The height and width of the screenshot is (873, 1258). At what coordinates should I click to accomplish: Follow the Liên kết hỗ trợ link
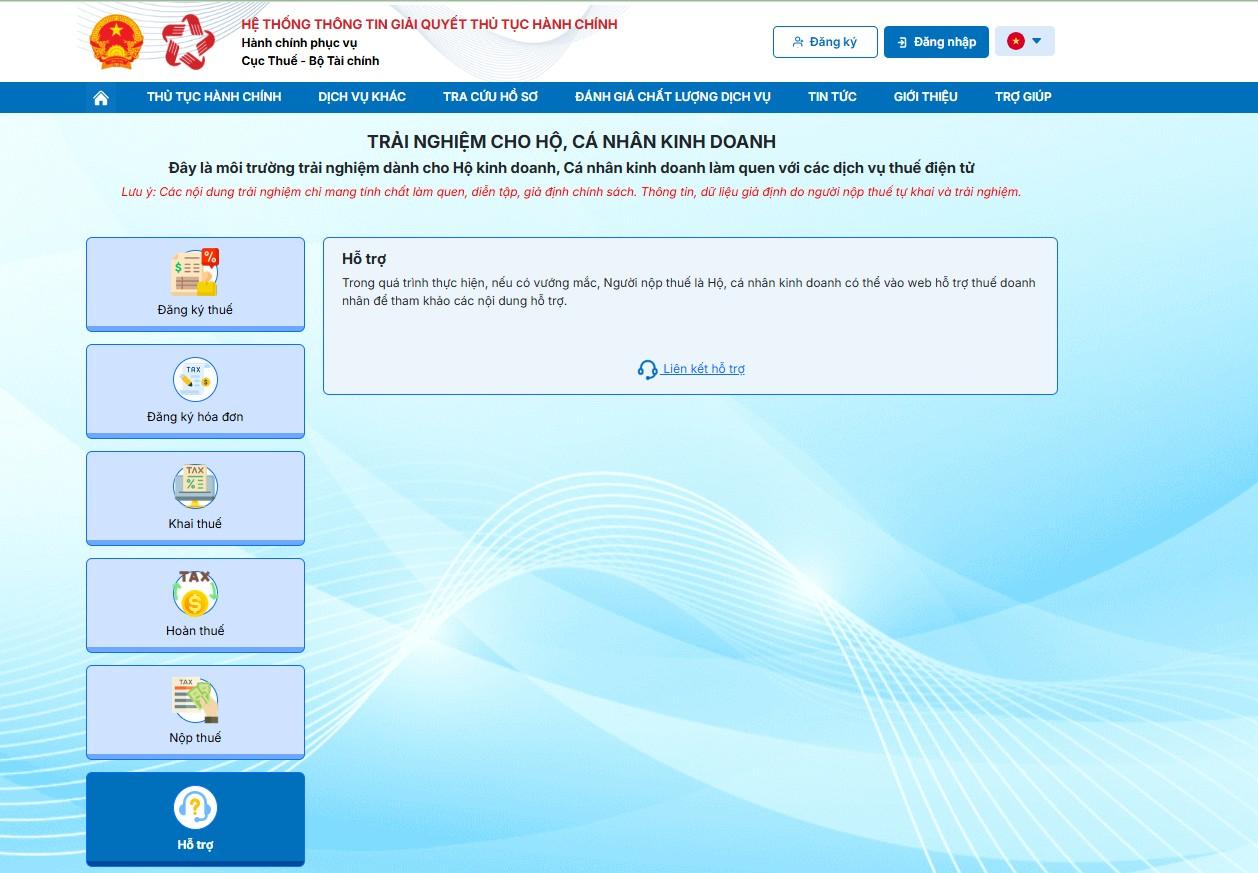pos(703,369)
